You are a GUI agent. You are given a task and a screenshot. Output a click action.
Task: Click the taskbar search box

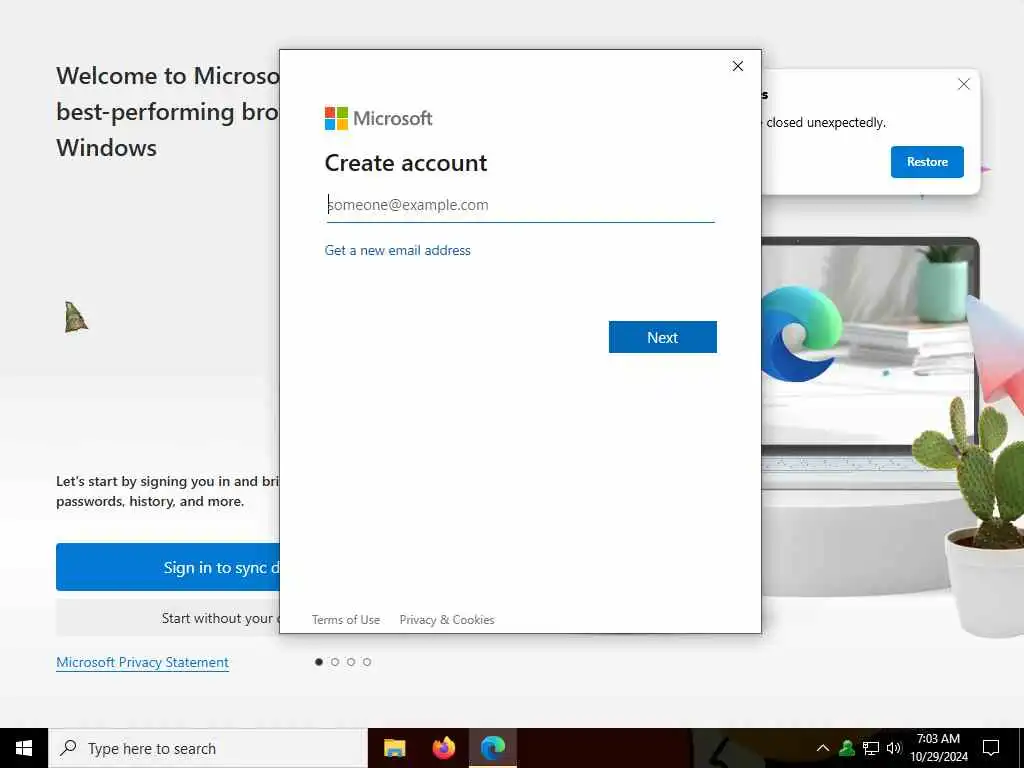pos(208,748)
